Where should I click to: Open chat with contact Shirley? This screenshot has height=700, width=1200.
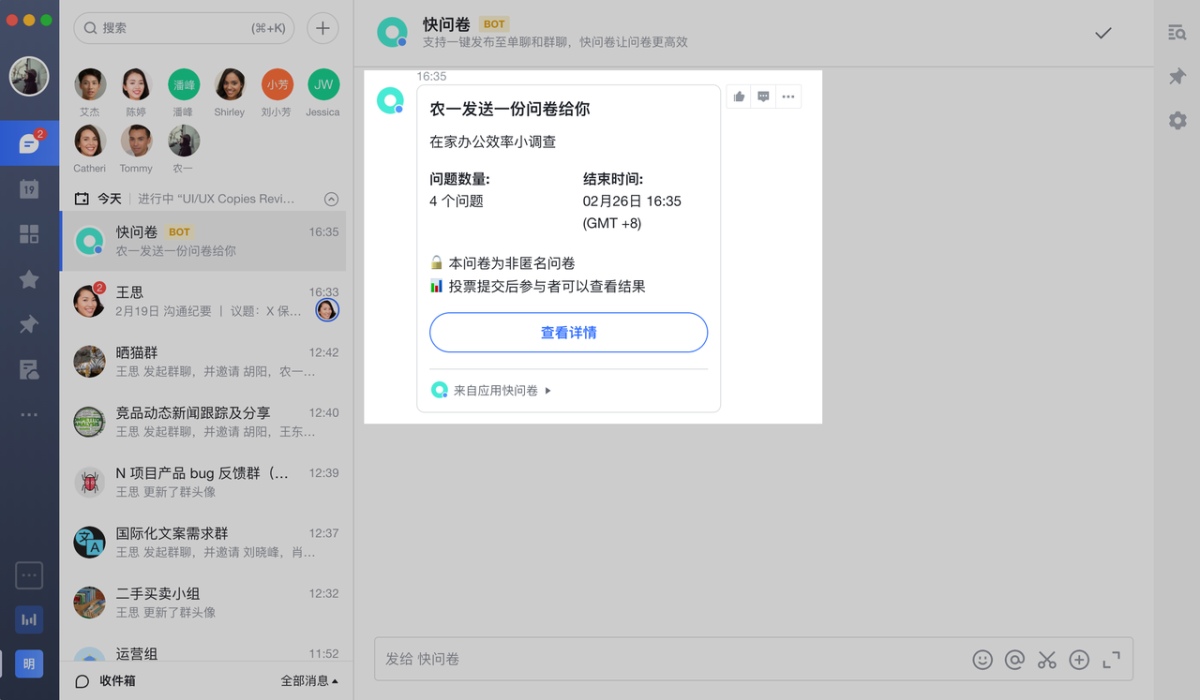(229, 92)
